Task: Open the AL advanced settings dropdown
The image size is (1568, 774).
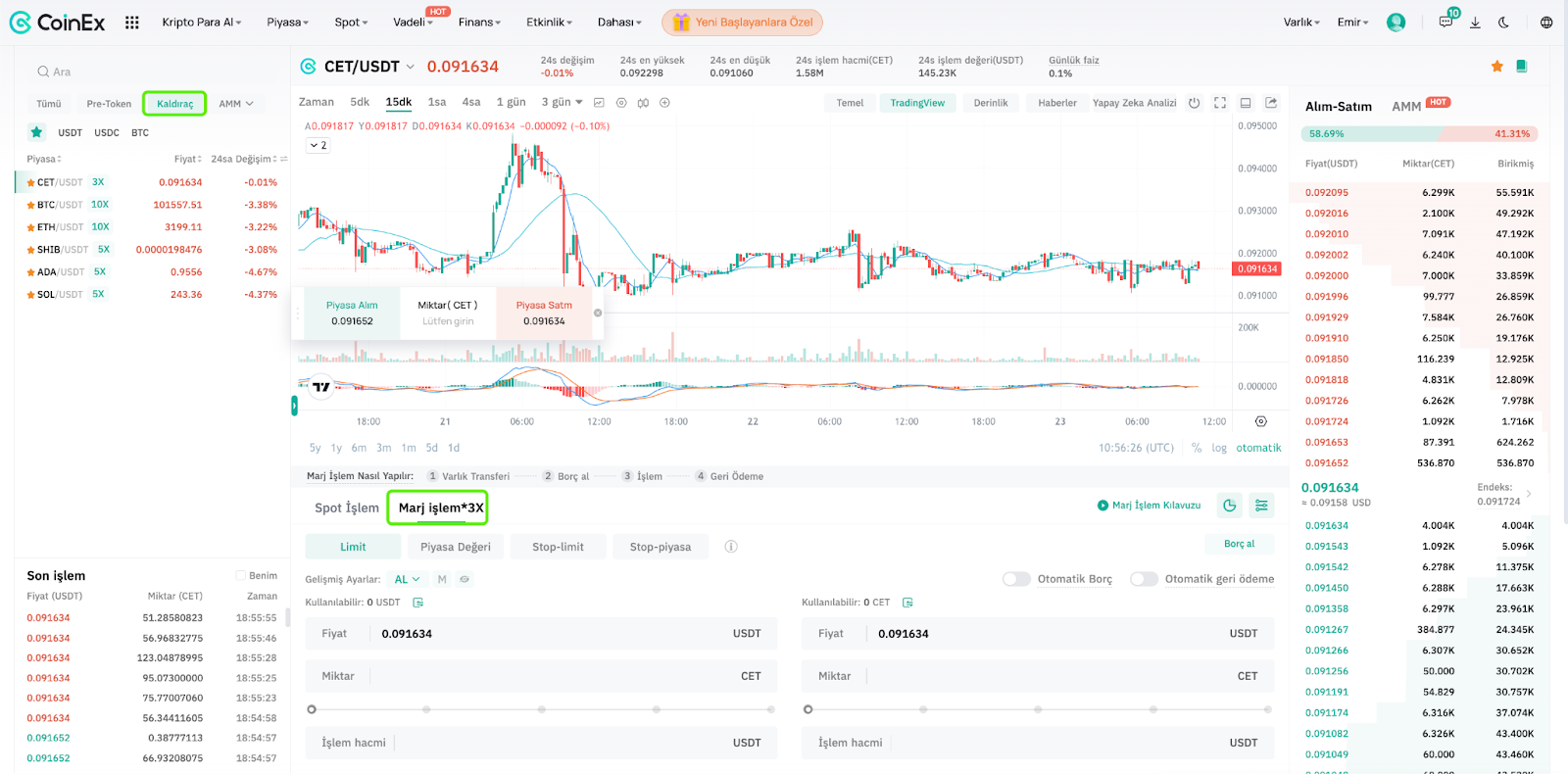Action: (x=407, y=579)
